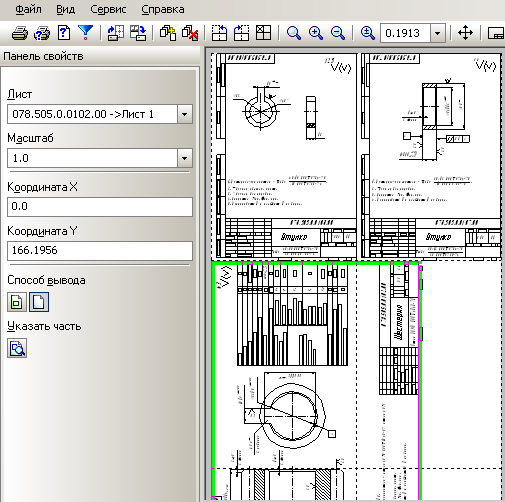Click the page grid with cross icon
This screenshot has width=505, height=502.
tap(263, 33)
